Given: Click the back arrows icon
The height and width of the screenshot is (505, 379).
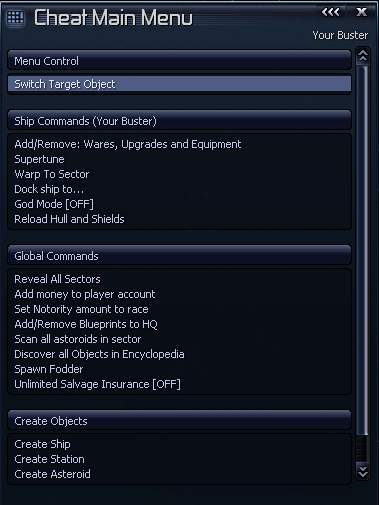Looking at the screenshot, I should 330,12.
